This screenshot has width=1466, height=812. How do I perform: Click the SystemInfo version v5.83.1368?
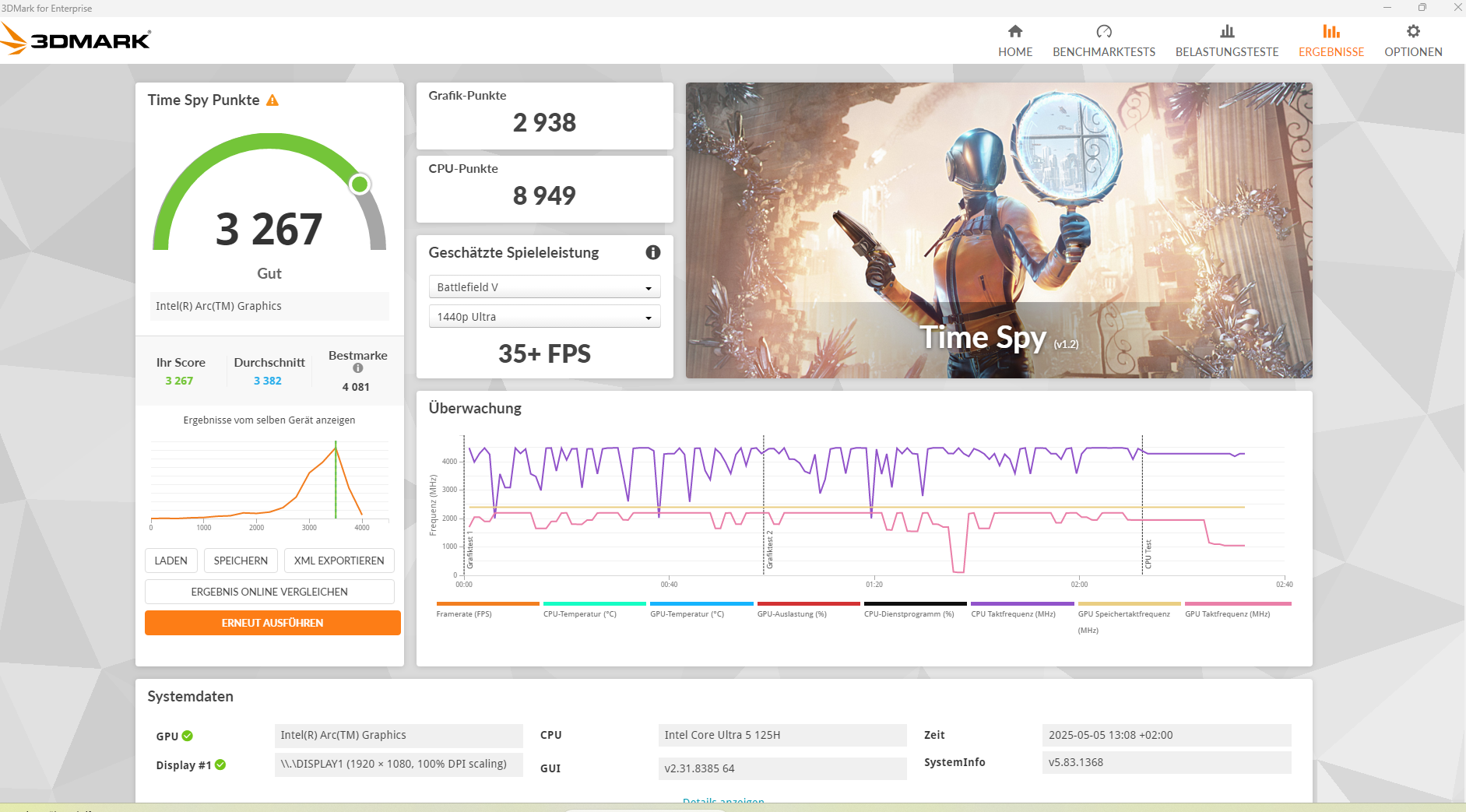tap(1166, 762)
